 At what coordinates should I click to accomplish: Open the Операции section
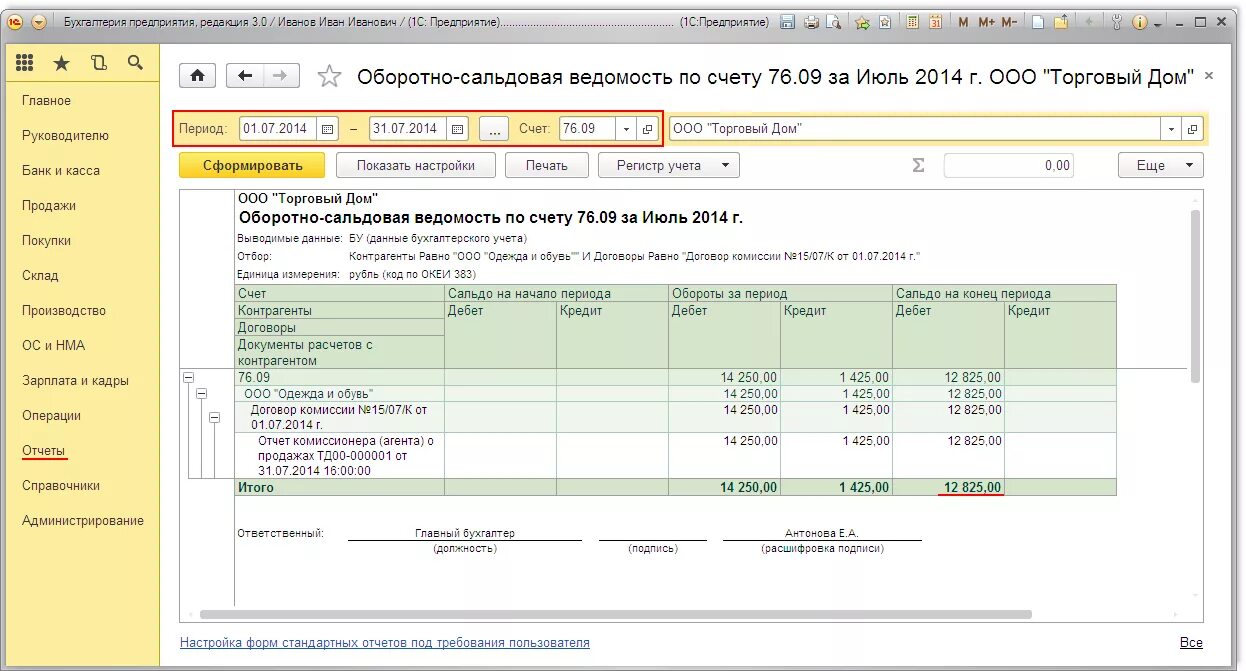point(52,415)
